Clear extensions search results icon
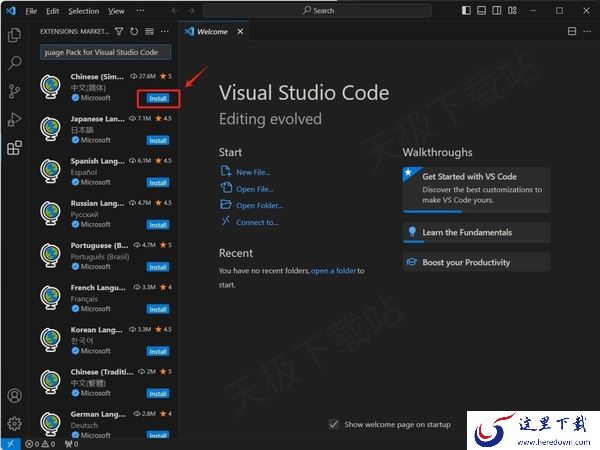Viewport: 600px width, 450px height. pyautogui.click(x=149, y=31)
